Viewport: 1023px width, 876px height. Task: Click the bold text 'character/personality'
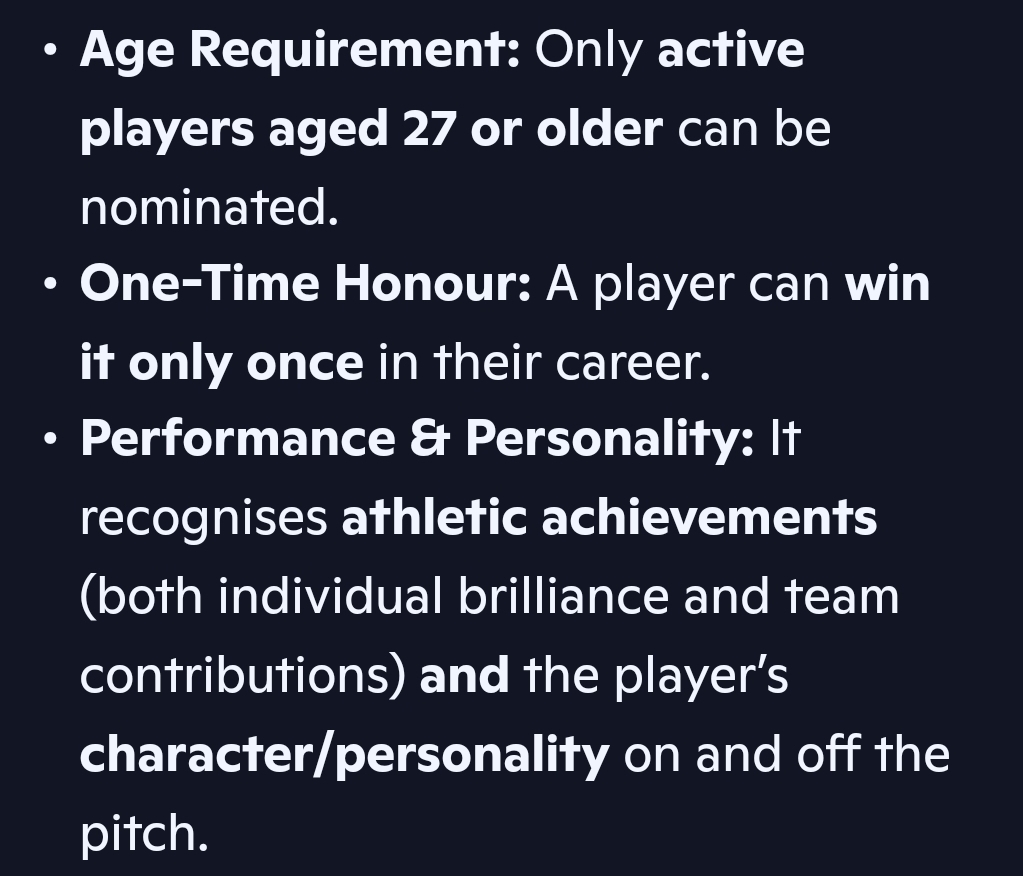pos(344,755)
